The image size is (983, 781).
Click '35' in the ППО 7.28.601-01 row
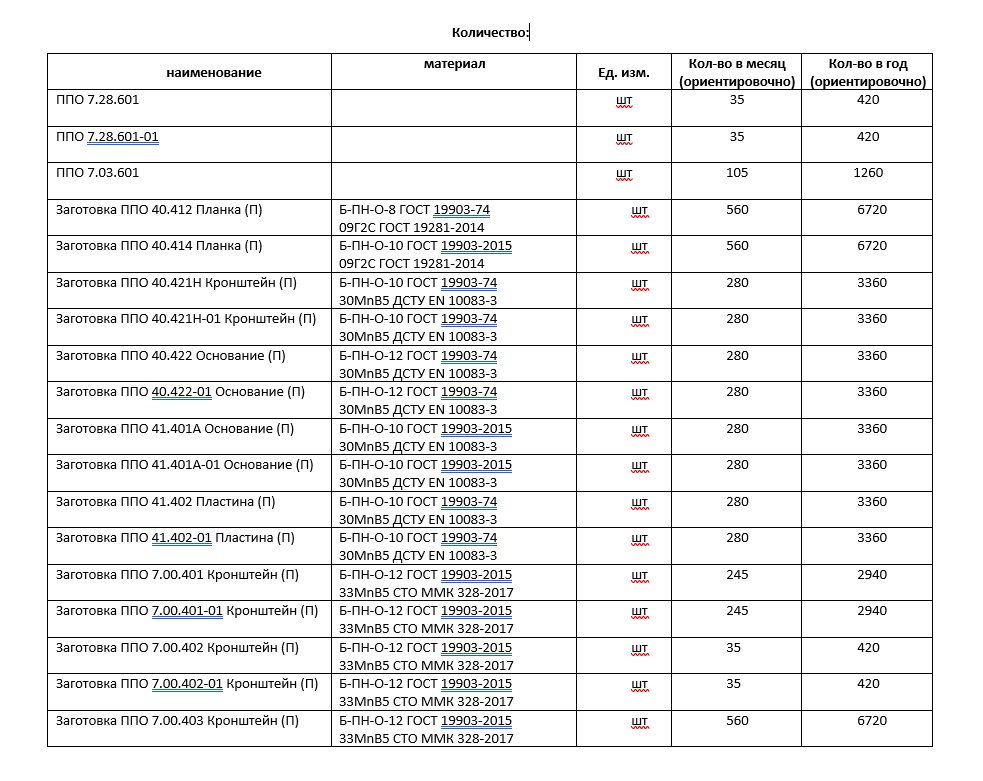[737, 137]
